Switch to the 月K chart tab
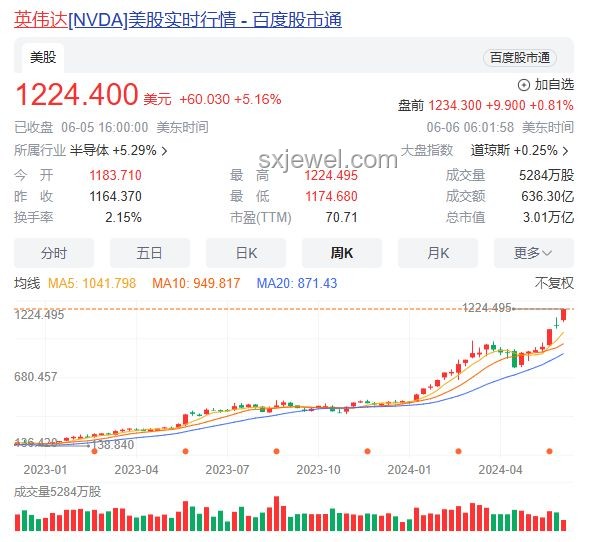590x542 pixels. [x=438, y=253]
